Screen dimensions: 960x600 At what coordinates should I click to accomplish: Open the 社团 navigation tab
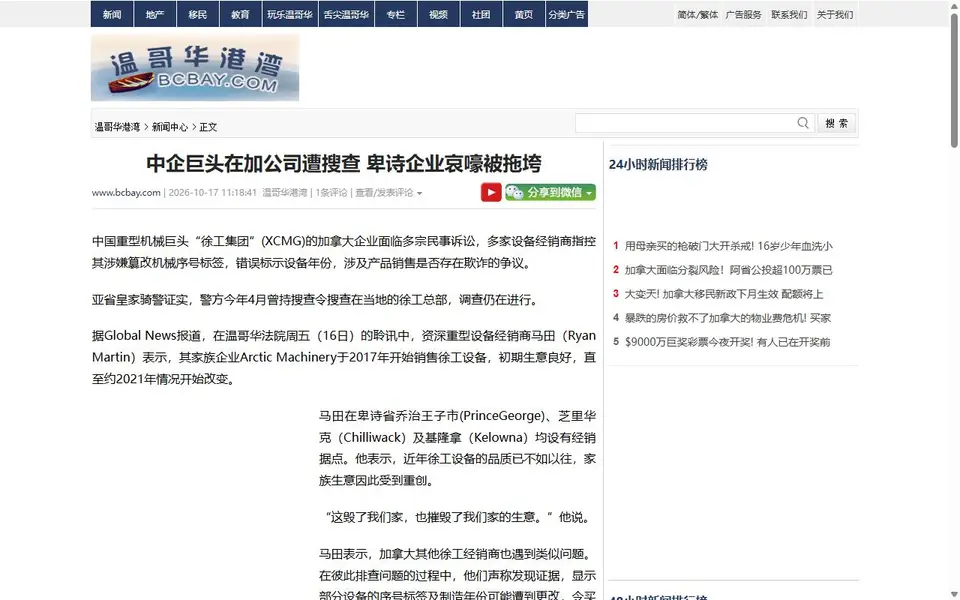click(481, 14)
